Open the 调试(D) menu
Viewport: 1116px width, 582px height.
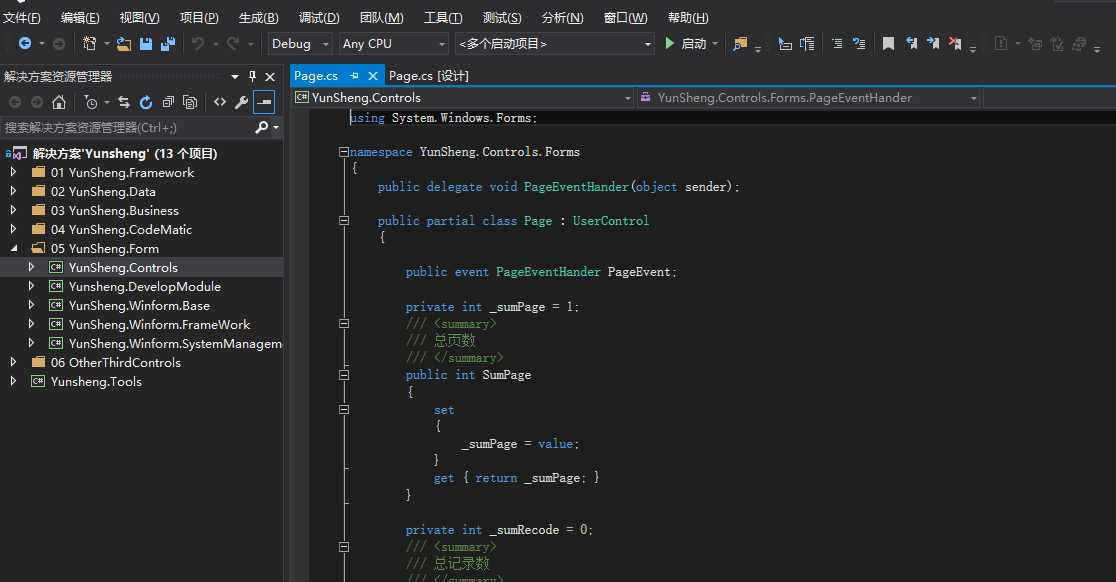pos(319,18)
